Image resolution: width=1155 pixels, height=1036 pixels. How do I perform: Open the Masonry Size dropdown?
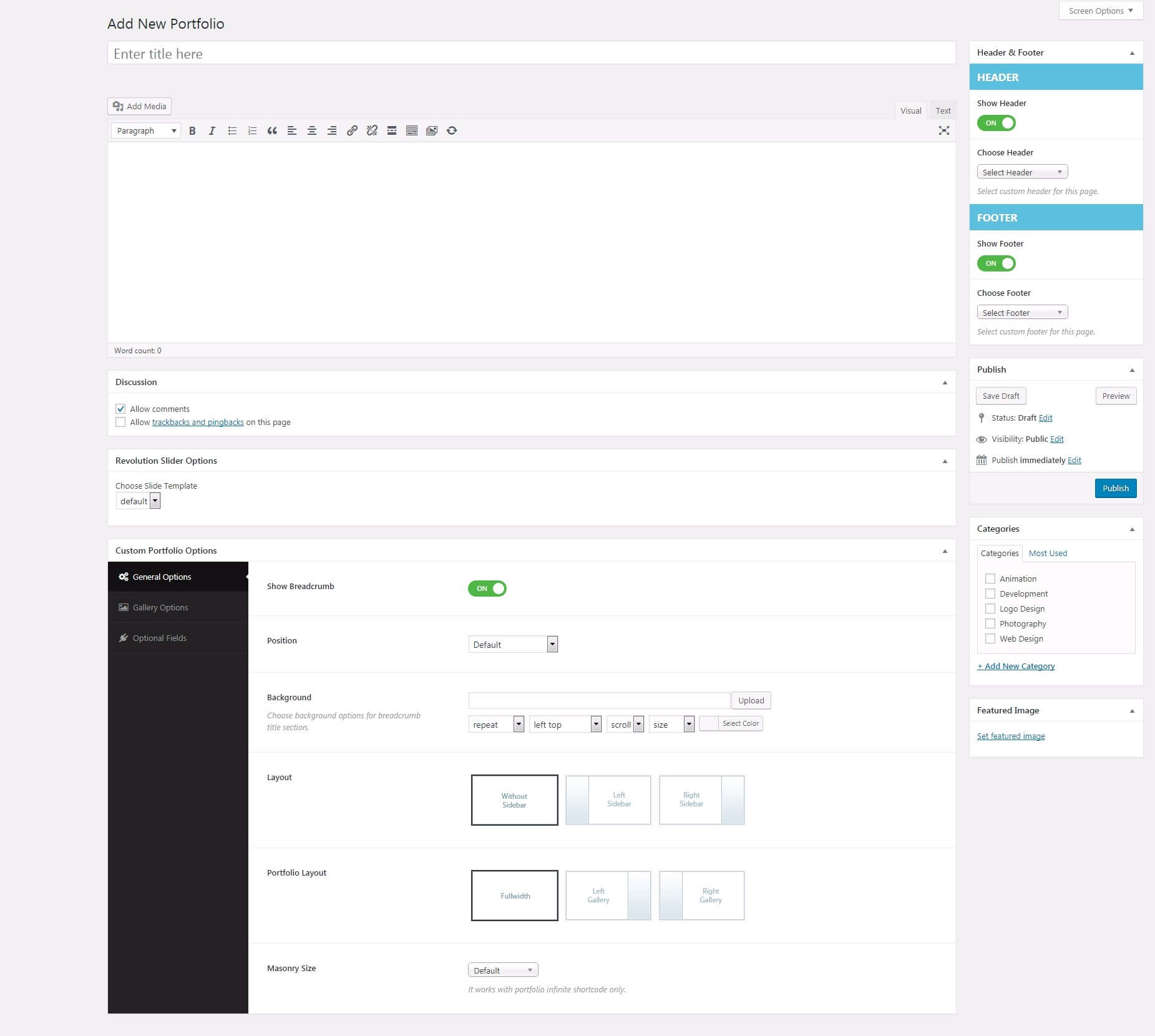(503, 970)
